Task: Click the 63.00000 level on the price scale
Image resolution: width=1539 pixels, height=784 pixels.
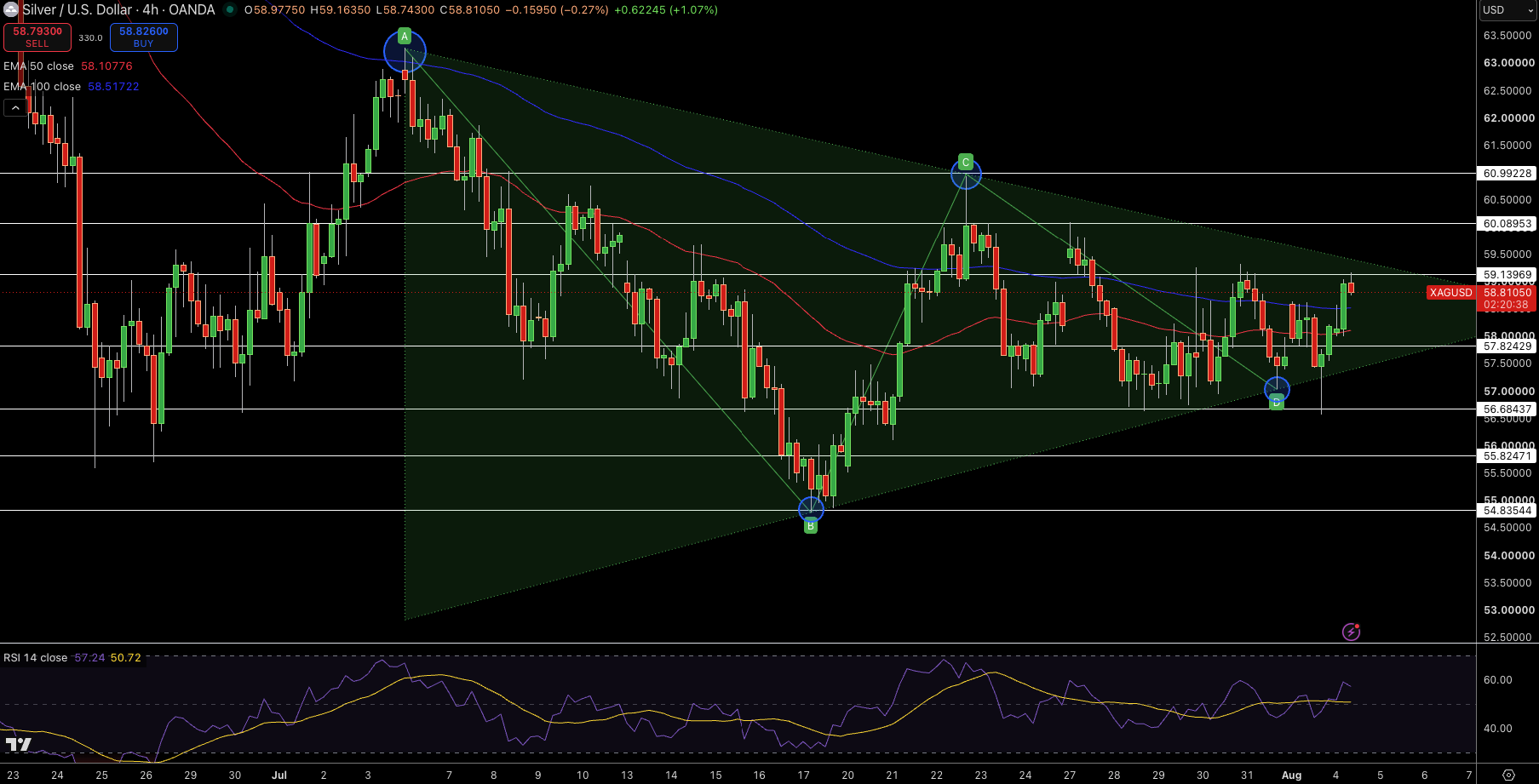Action: (1508, 63)
